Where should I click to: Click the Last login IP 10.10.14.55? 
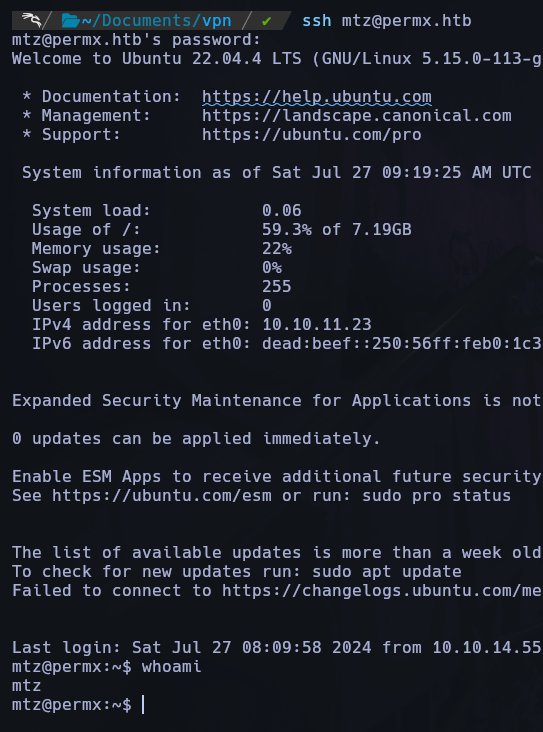(x=487, y=648)
